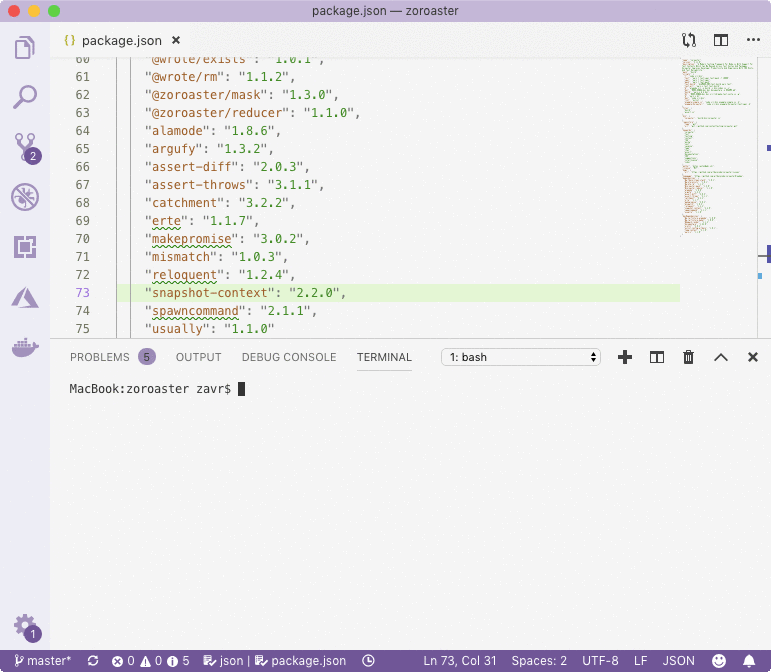Open the Extensions view

tap(25, 247)
